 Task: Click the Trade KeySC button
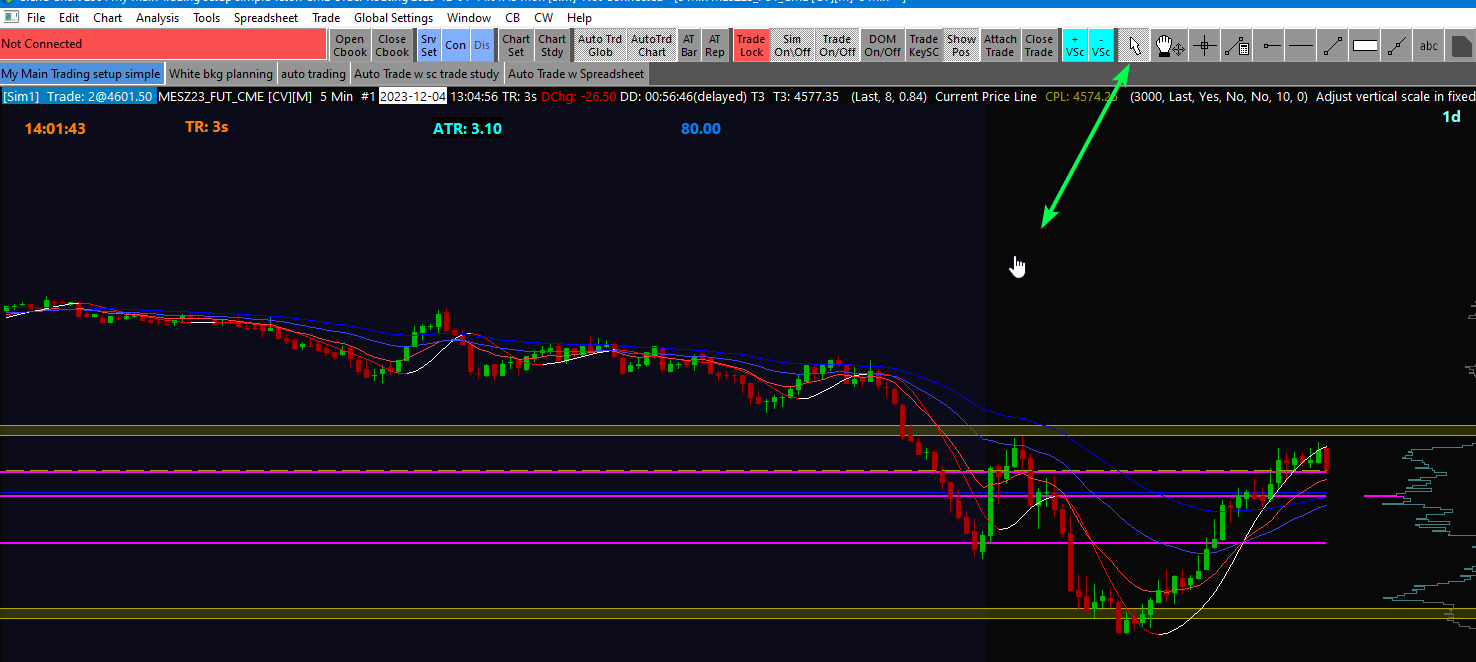(924, 45)
